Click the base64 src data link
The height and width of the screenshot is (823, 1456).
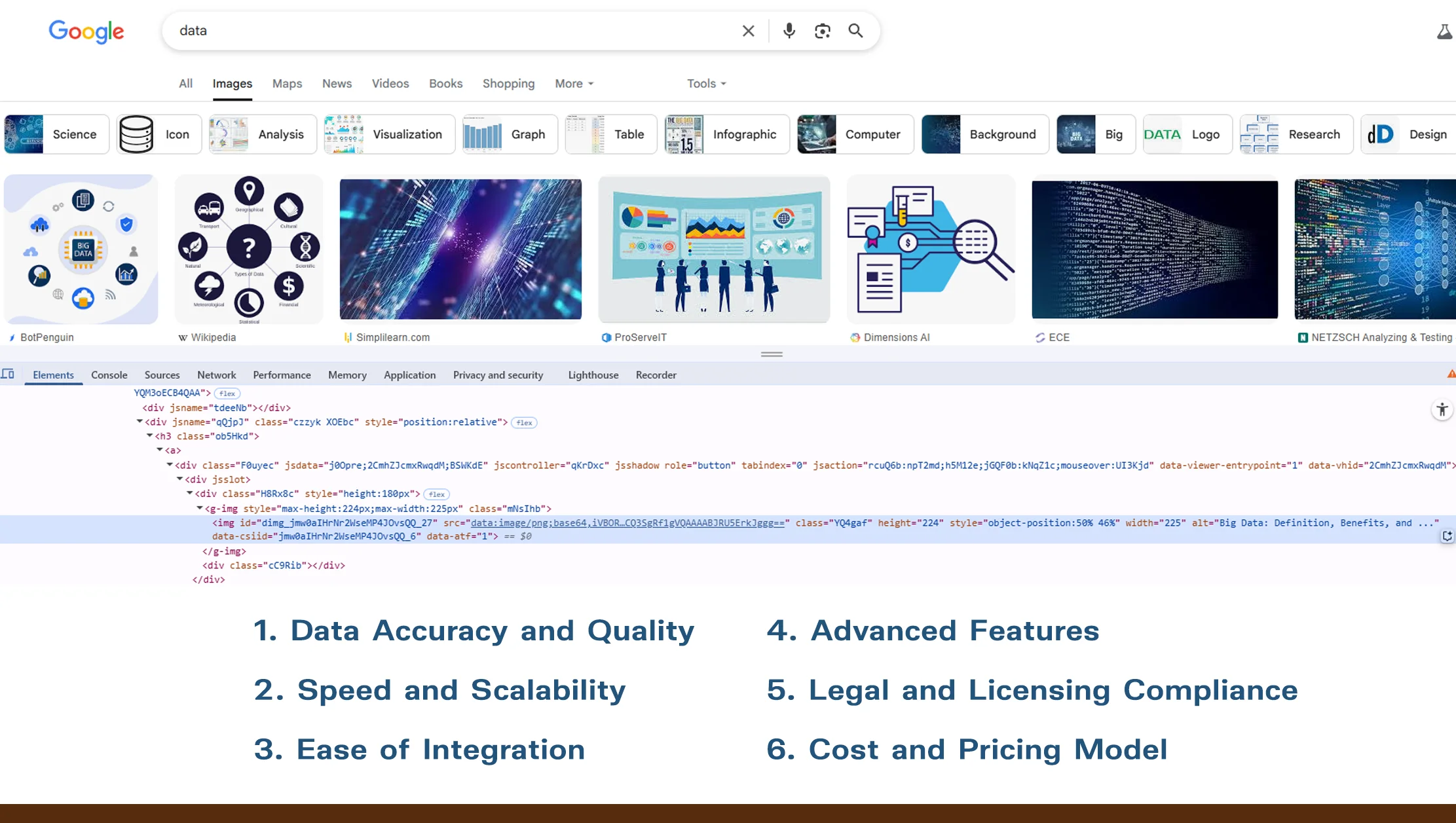tap(627, 523)
